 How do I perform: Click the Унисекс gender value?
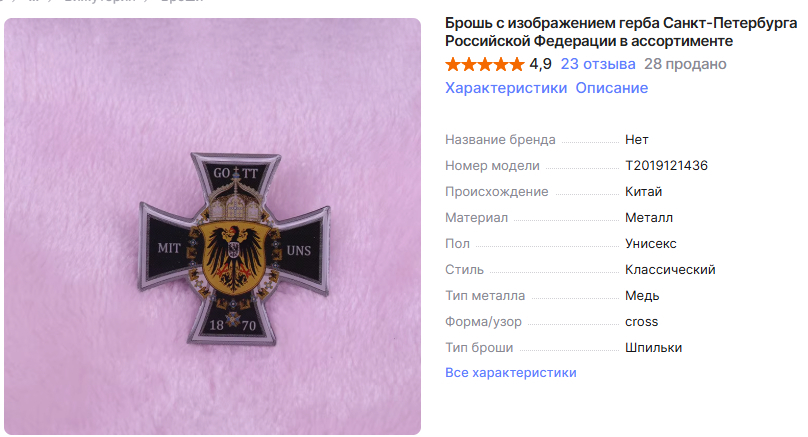(650, 244)
